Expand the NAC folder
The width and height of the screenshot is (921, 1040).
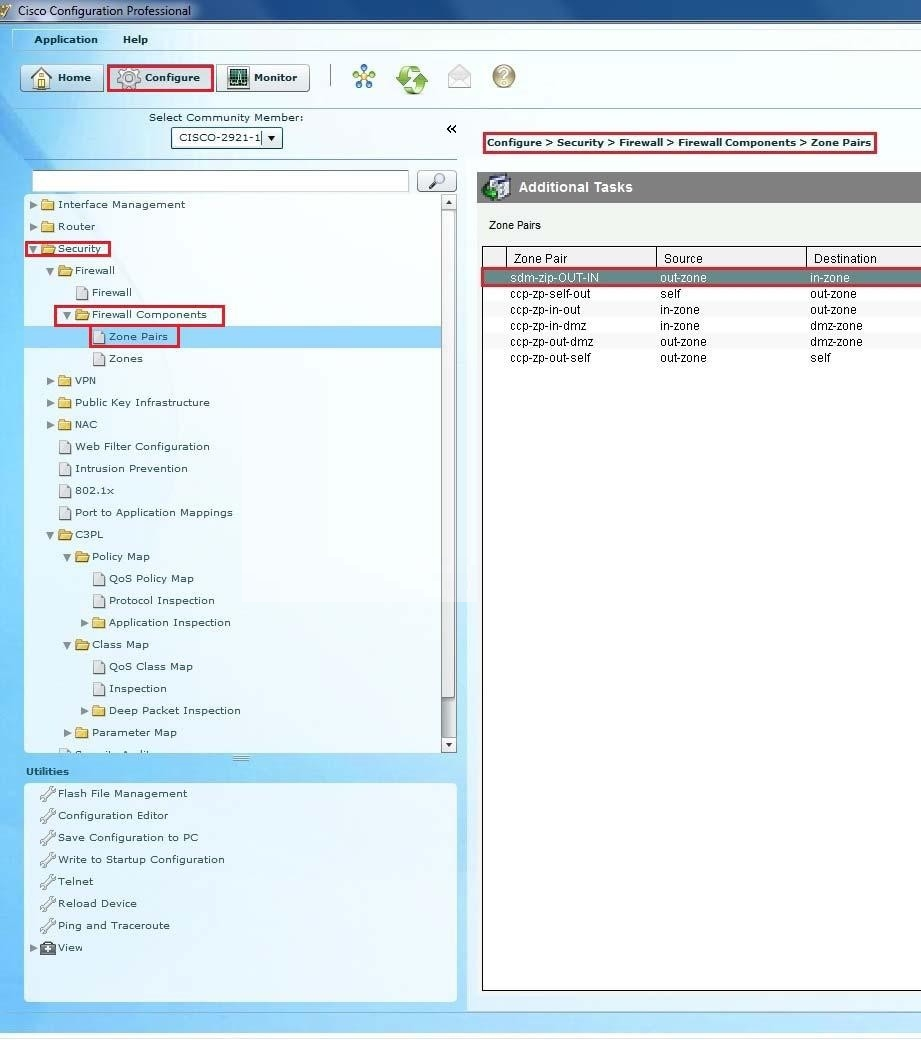[x=50, y=424]
